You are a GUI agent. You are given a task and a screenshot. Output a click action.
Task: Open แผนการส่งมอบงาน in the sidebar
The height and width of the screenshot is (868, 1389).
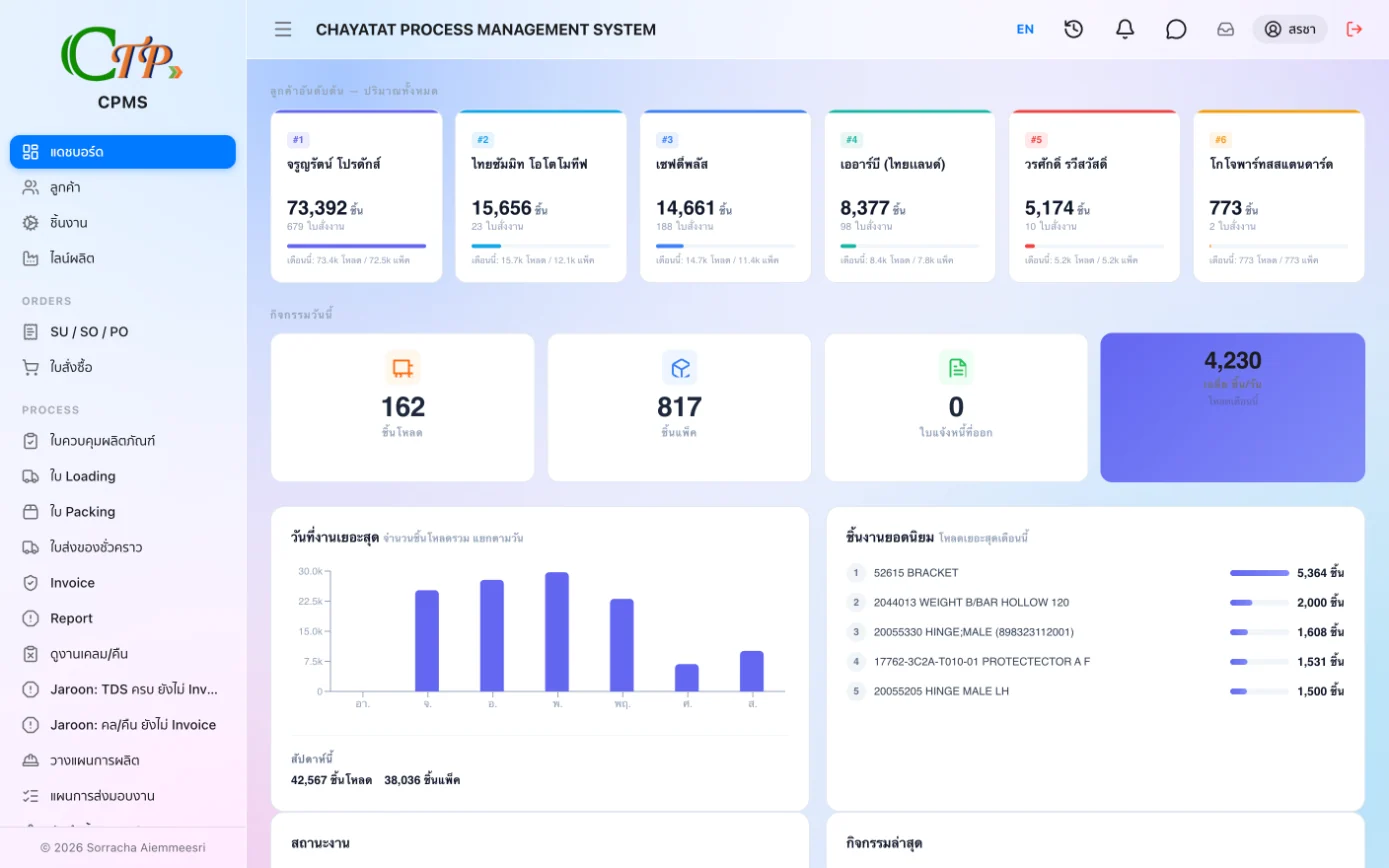click(x=123, y=796)
